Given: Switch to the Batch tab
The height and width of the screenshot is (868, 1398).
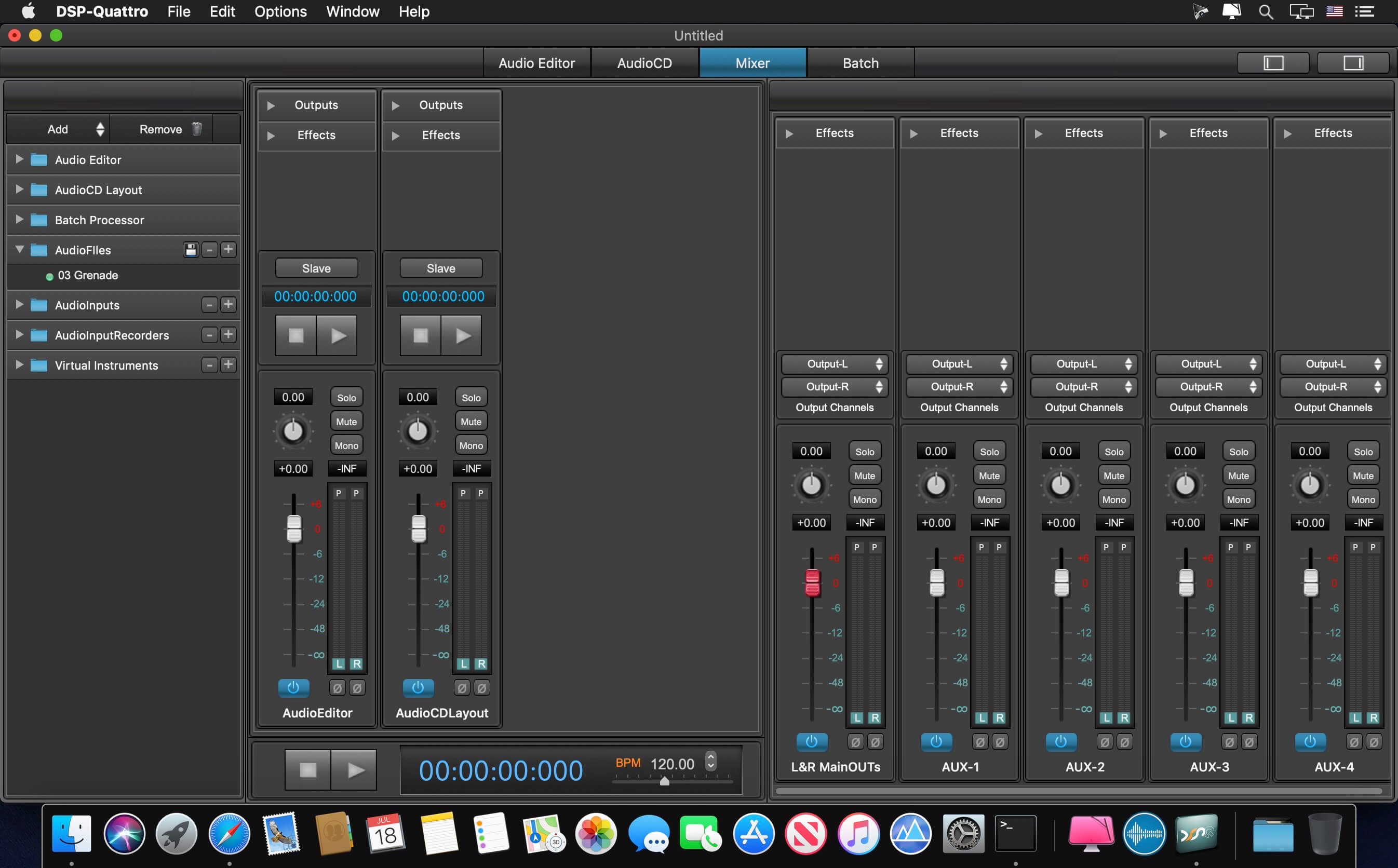Looking at the screenshot, I should point(860,63).
